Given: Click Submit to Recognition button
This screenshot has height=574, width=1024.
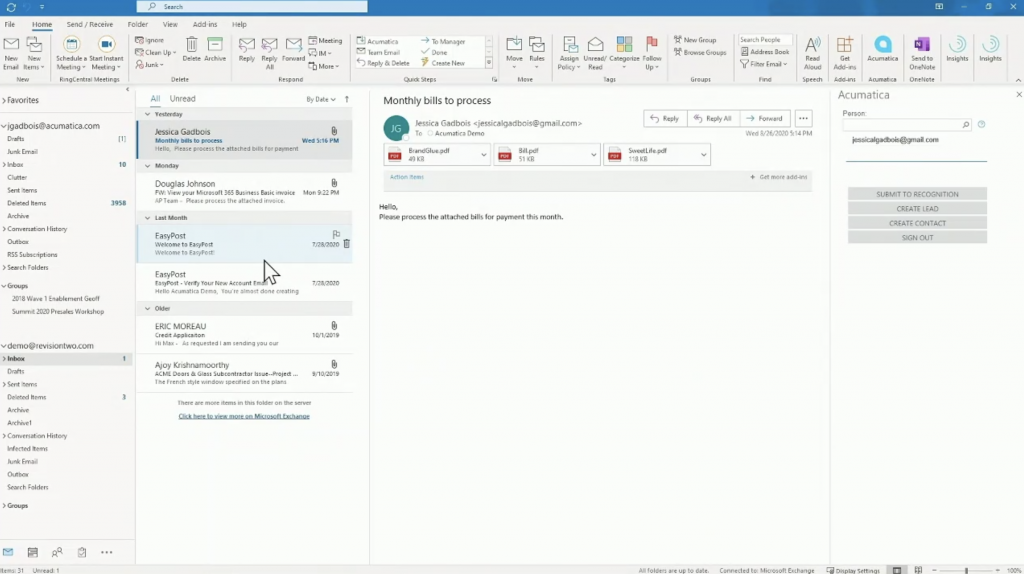Looking at the screenshot, I should (917, 194).
